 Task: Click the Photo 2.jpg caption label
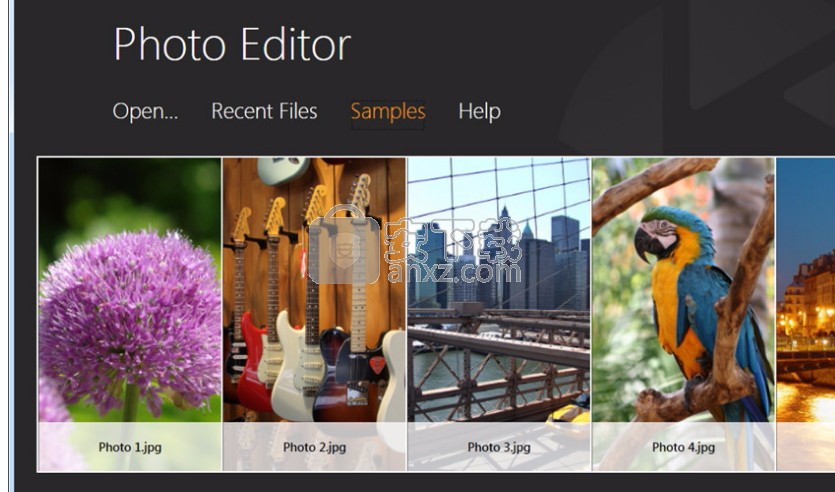click(x=314, y=447)
